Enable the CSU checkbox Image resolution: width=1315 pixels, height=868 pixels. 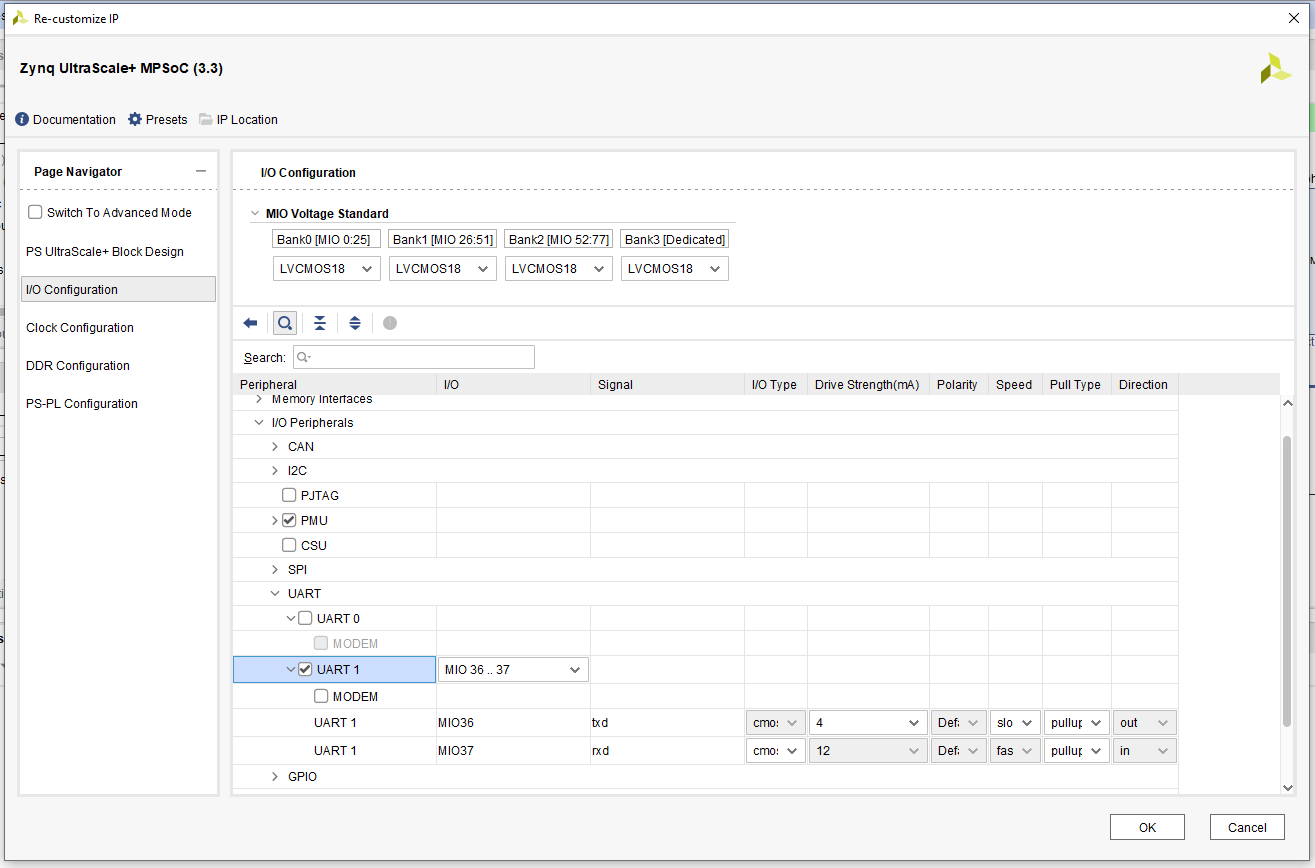(289, 545)
